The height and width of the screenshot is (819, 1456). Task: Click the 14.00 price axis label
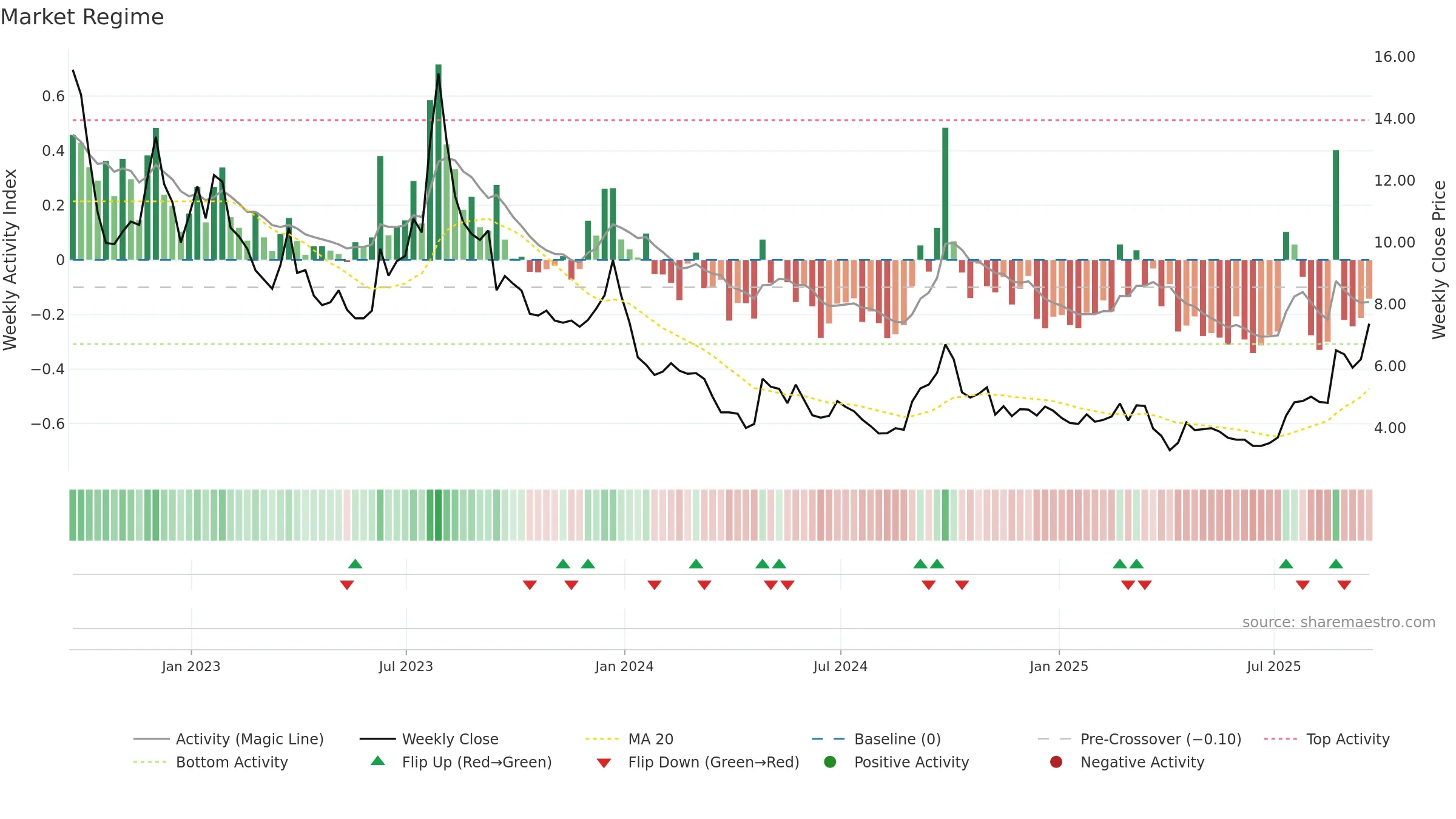pos(1395,119)
